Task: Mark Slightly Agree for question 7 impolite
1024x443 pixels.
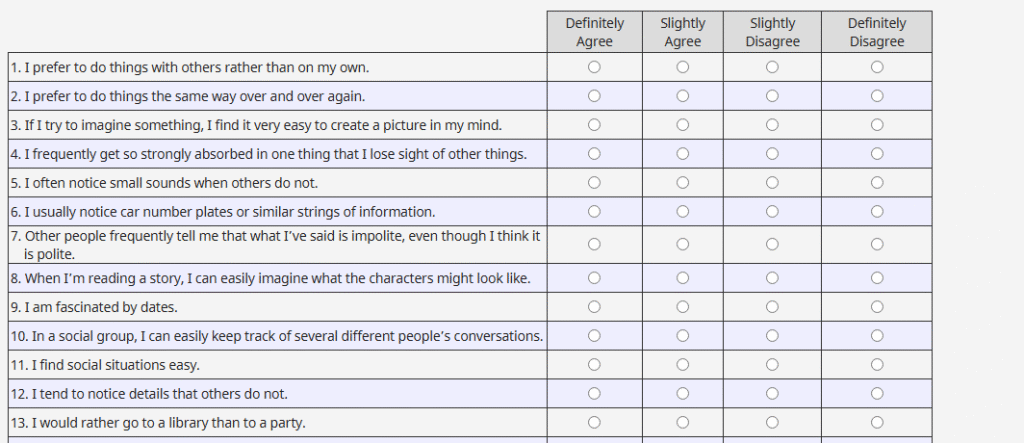Action: 683,245
